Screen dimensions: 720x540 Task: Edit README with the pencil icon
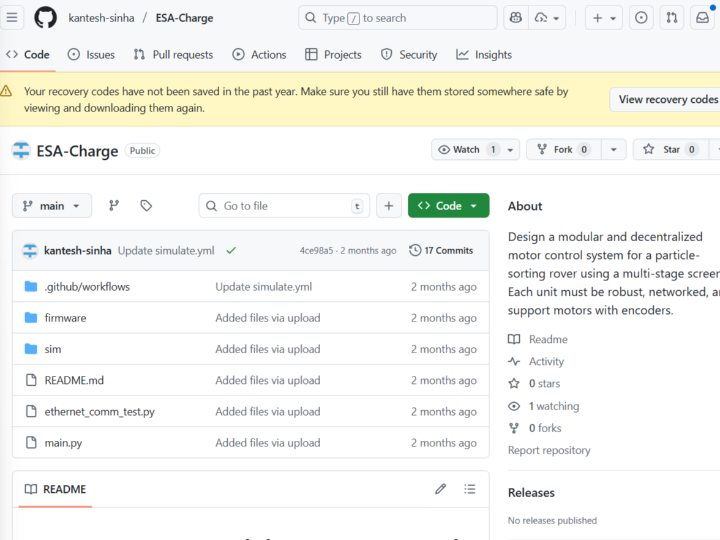440,489
